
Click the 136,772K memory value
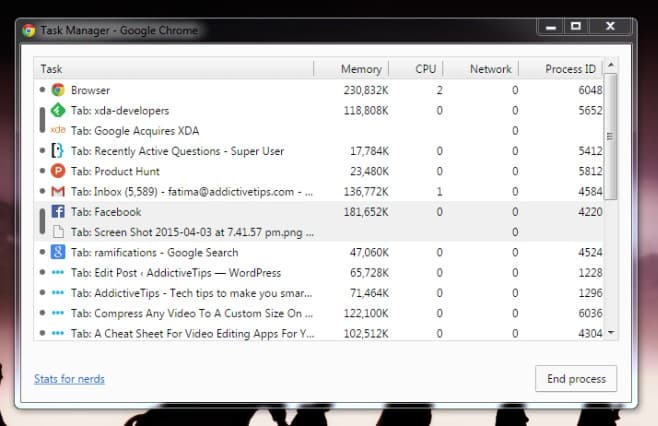[366, 192]
